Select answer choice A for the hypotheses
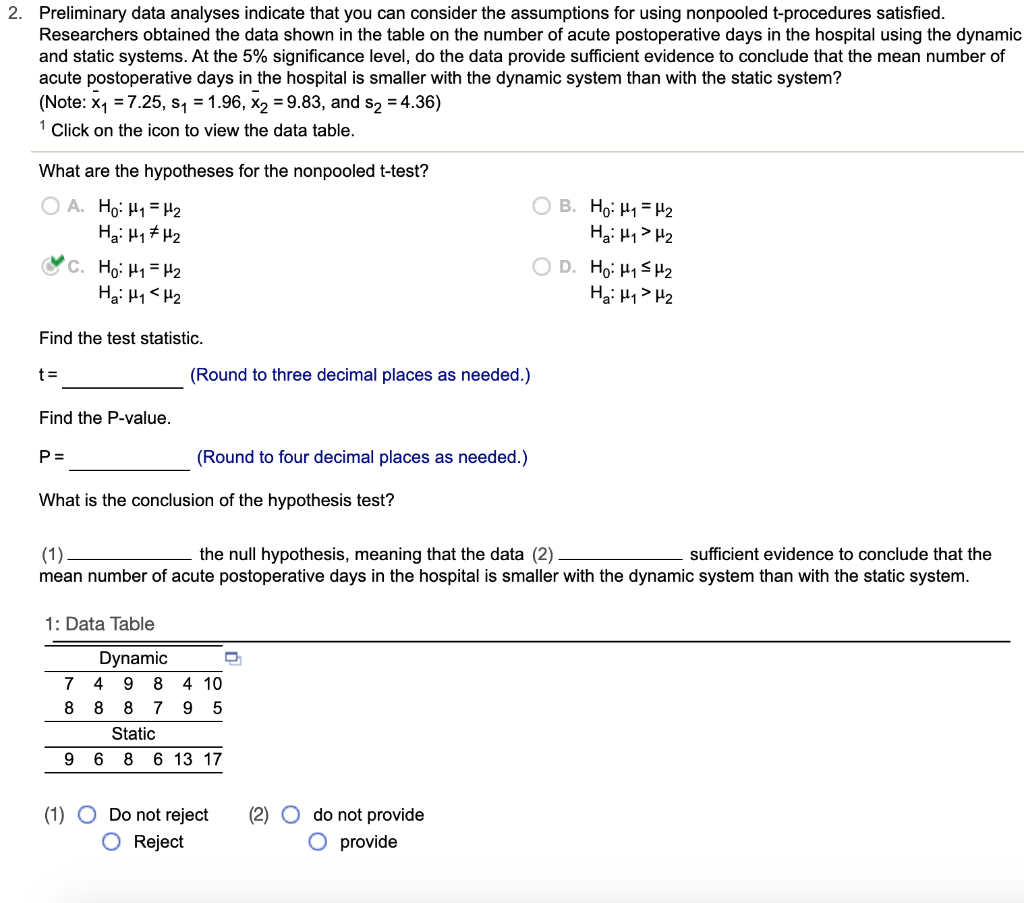 point(49,206)
